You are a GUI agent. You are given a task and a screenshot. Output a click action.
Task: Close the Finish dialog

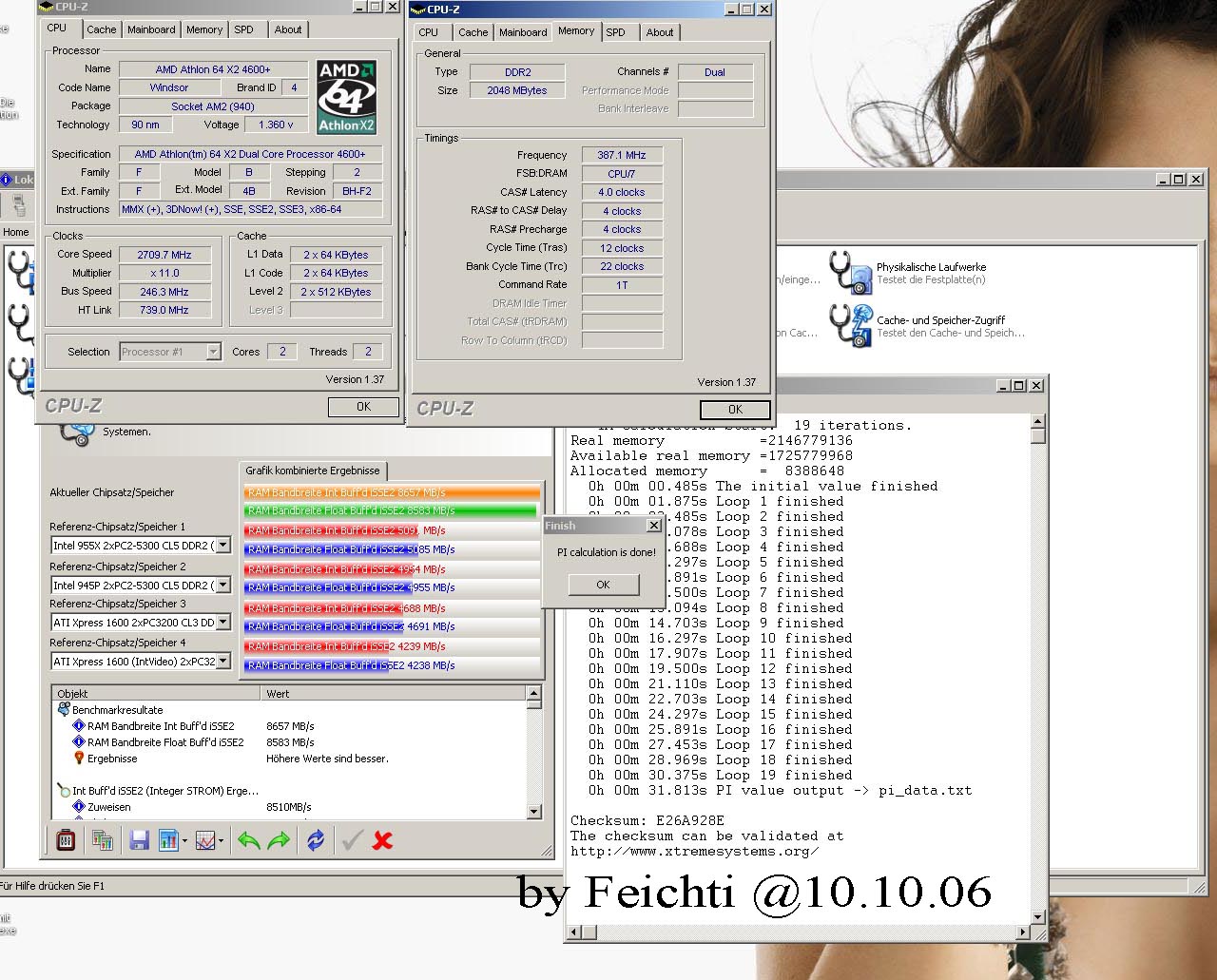point(654,525)
